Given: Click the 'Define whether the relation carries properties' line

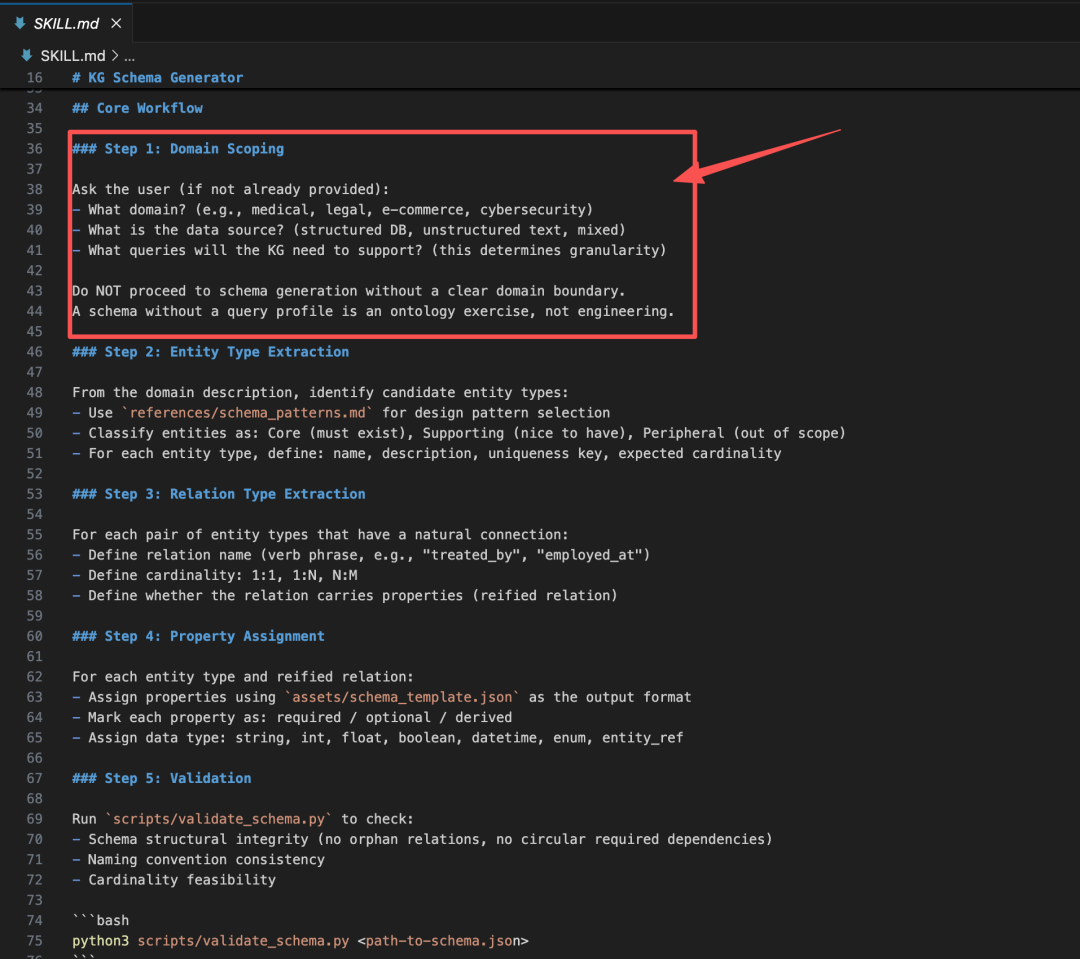Looking at the screenshot, I should (x=345, y=596).
